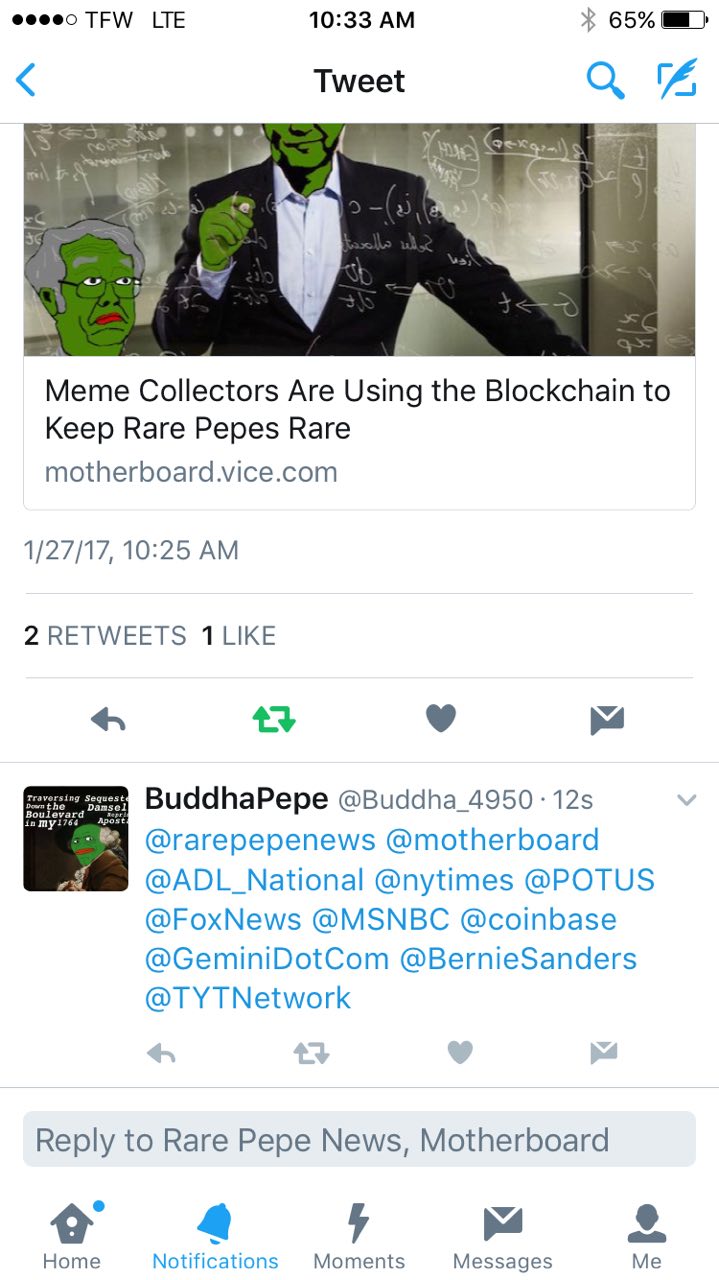Image resolution: width=719 pixels, height=1280 pixels.
Task: Open search with the magnifier icon
Action: (x=605, y=80)
